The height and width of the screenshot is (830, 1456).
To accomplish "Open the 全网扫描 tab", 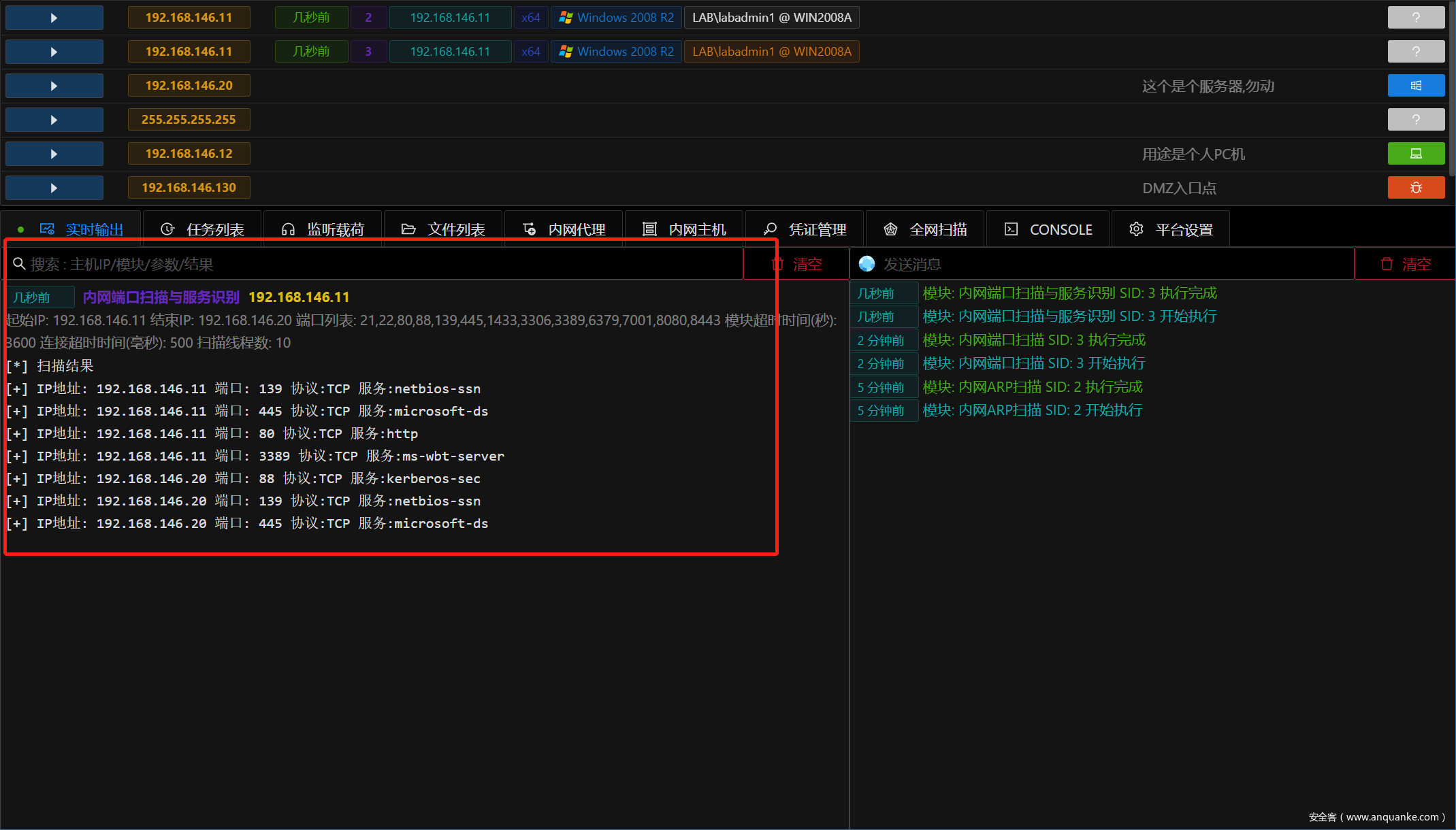I will coord(926,230).
